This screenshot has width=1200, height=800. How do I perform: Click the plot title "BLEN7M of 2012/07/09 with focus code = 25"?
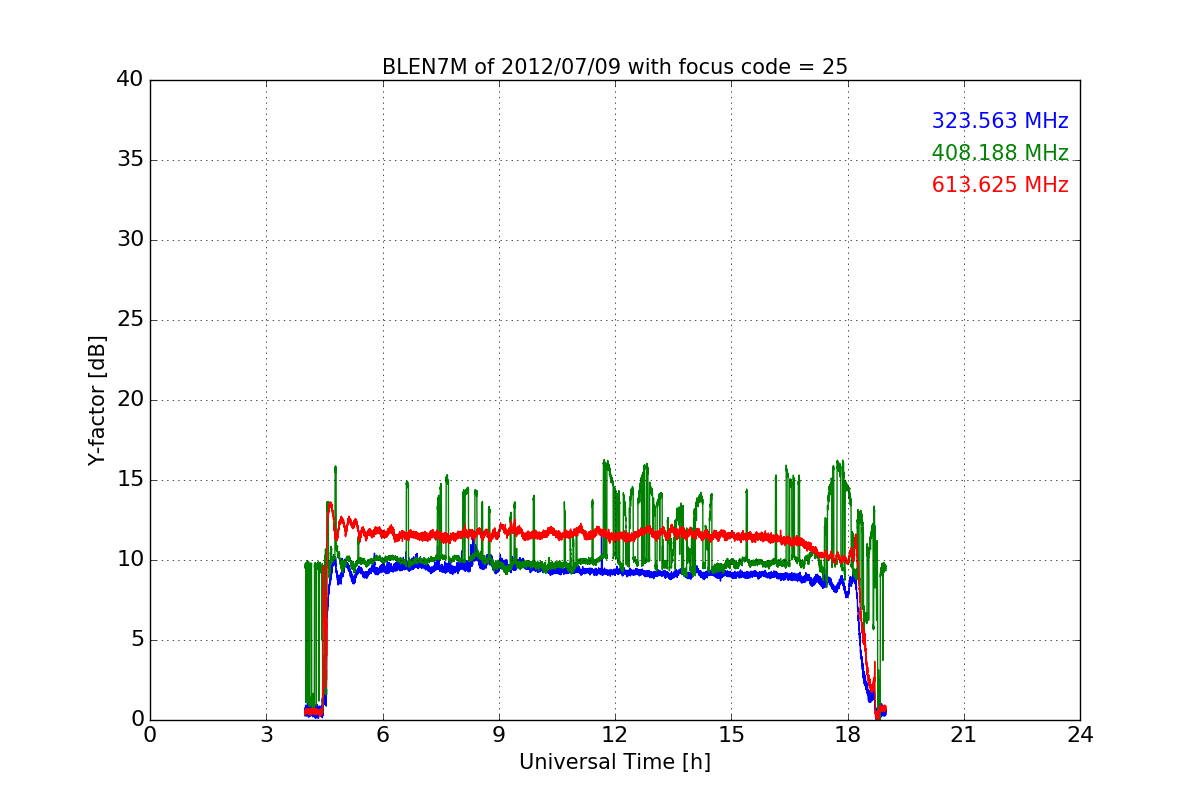[614, 67]
